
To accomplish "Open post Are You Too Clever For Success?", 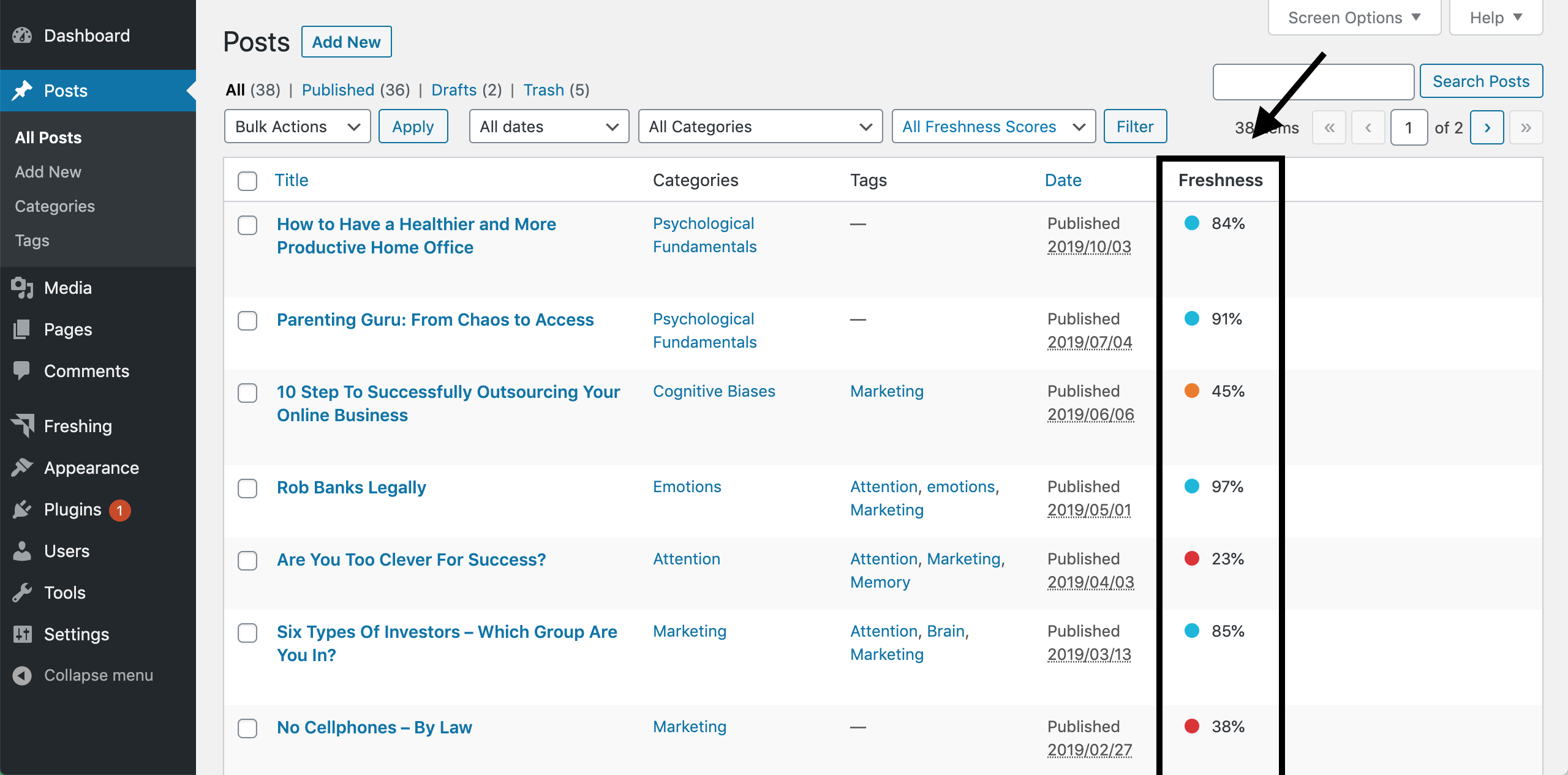I will pos(411,560).
